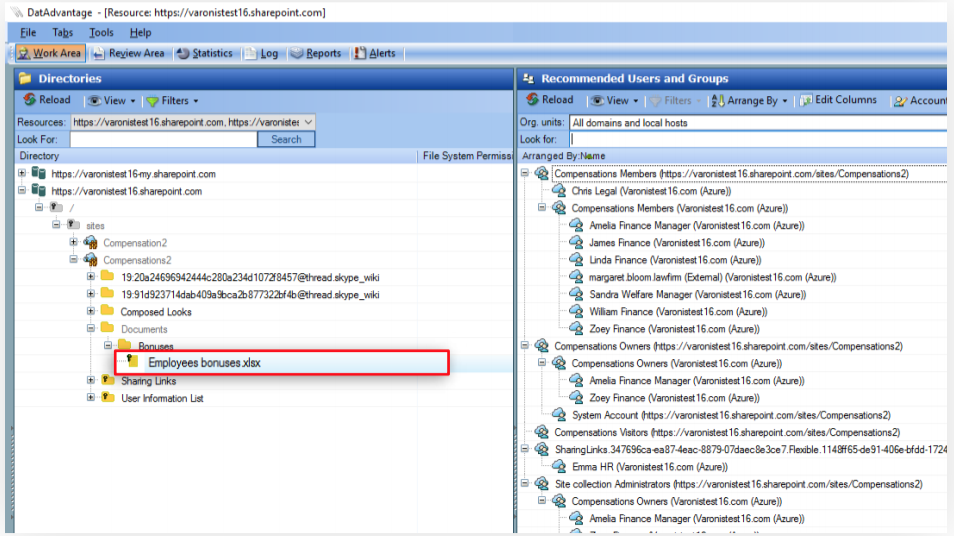Click the Directory column header
Image resolution: width=954 pixels, height=536 pixels.
point(216,156)
